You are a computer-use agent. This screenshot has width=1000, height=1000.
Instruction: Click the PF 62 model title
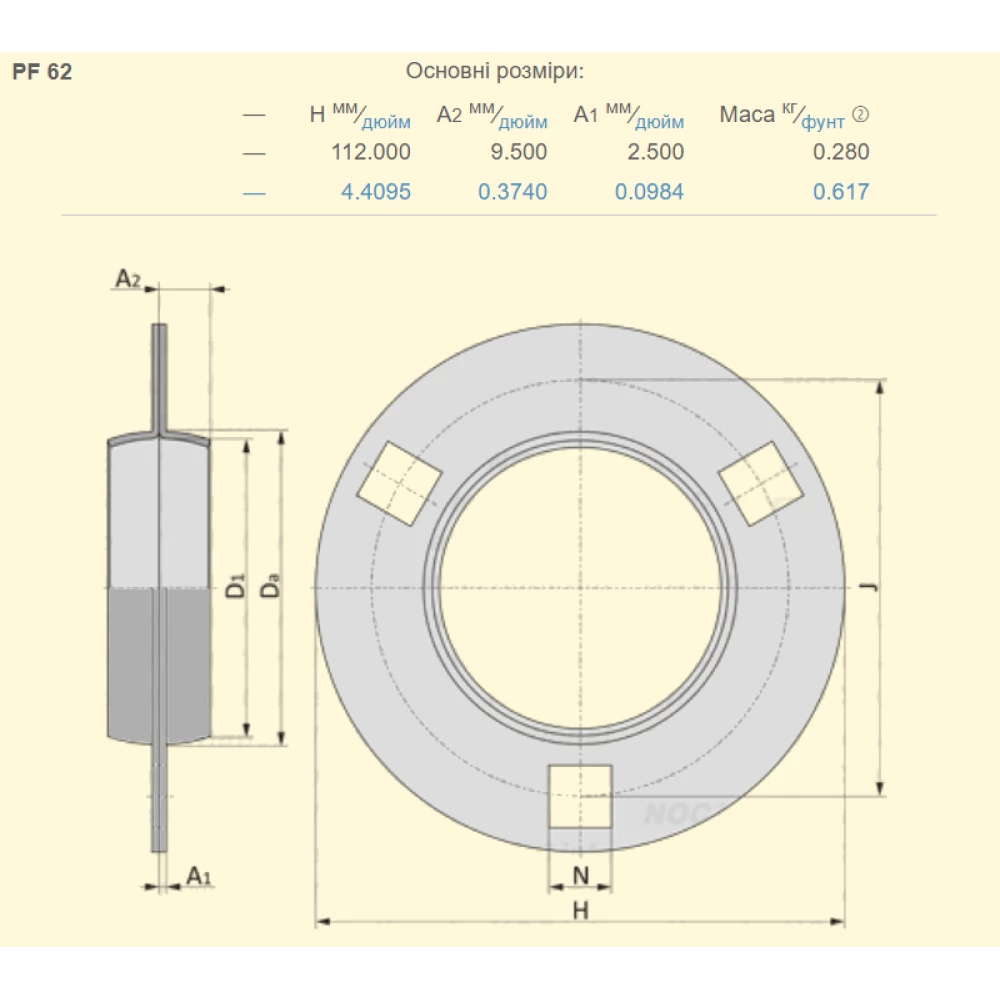(x=42, y=71)
